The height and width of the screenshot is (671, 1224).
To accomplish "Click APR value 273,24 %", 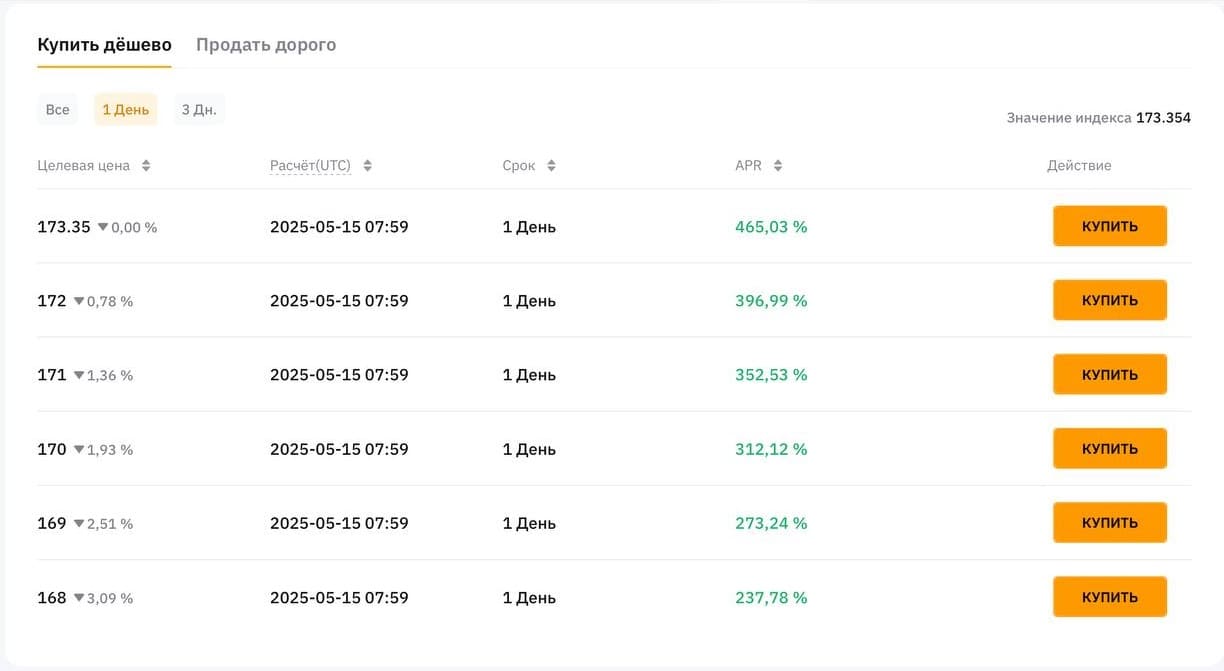I will (771, 523).
